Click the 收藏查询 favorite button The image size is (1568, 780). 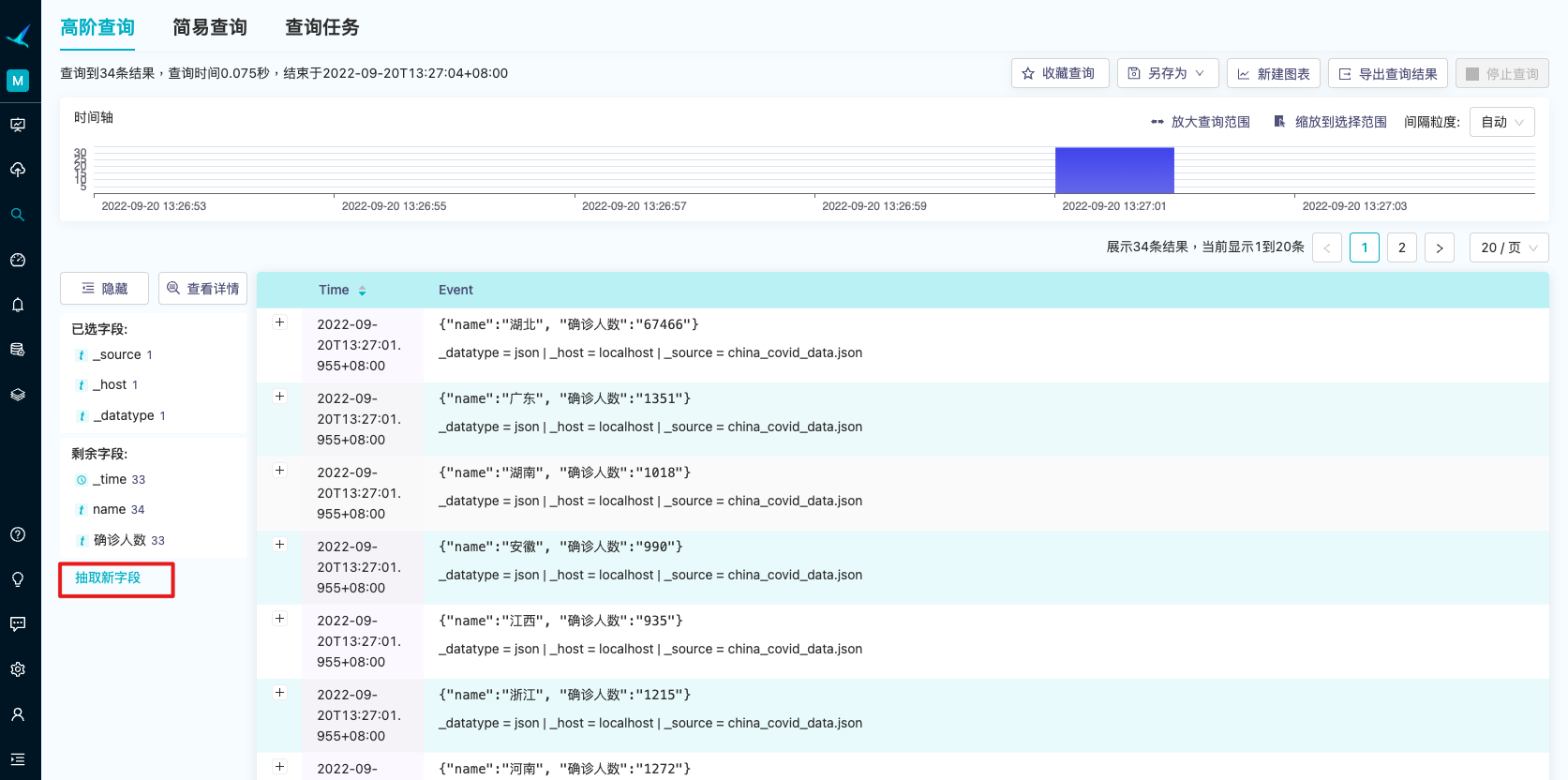[x=1060, y=73]
